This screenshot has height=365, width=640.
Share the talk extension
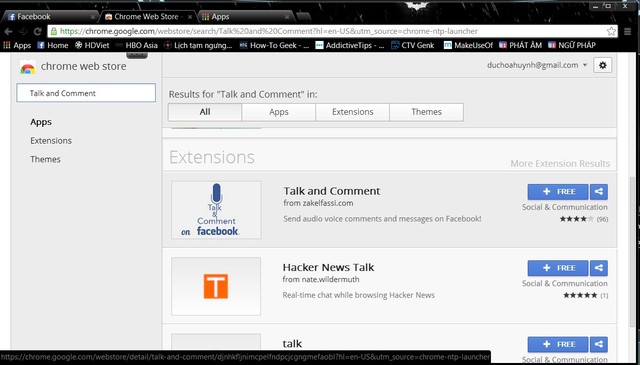599,345
